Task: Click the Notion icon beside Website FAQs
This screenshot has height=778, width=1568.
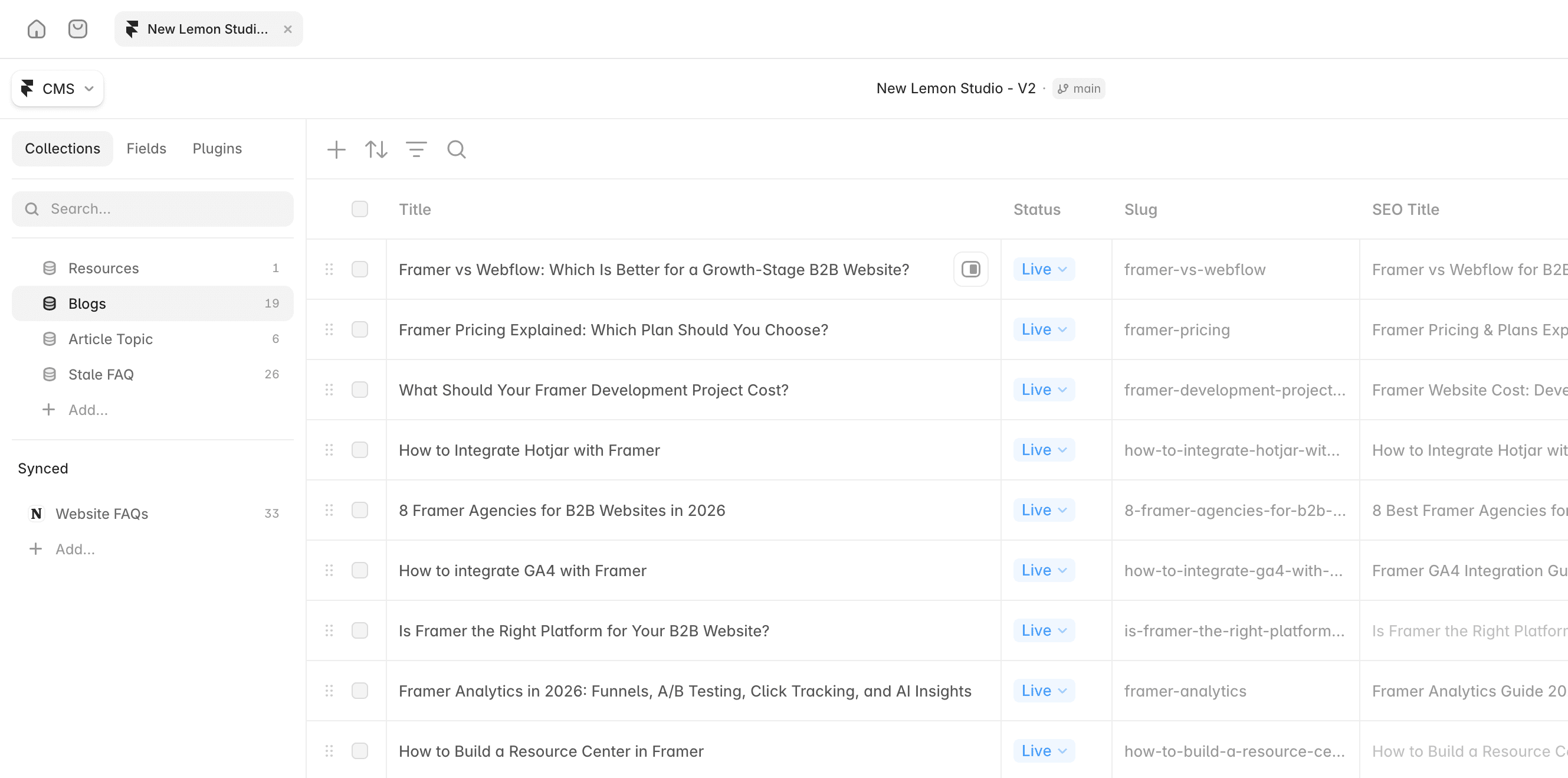Action: (37, 514)
